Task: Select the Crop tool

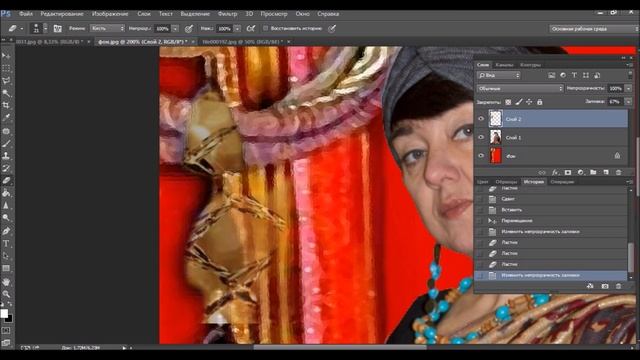Action: click(6, 105)
